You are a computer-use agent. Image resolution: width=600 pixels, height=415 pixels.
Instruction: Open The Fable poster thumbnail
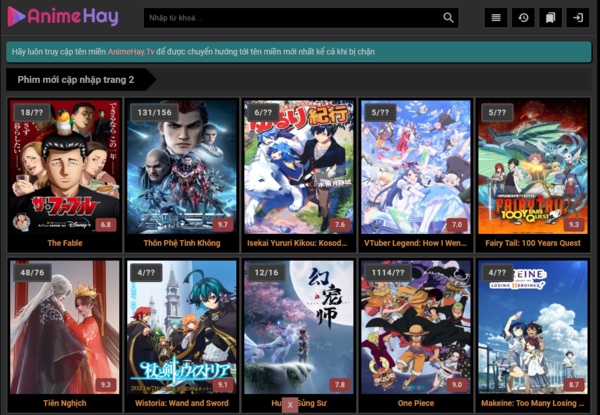tap(65, 167)
